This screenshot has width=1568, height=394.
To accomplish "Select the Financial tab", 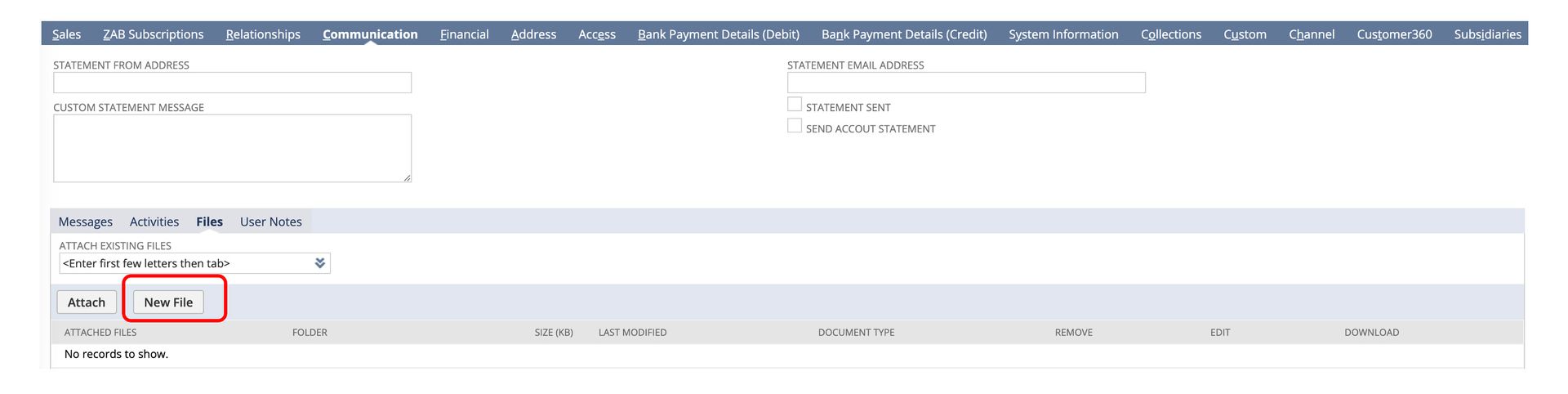I will pyautogui.click(x=464, y=34).
